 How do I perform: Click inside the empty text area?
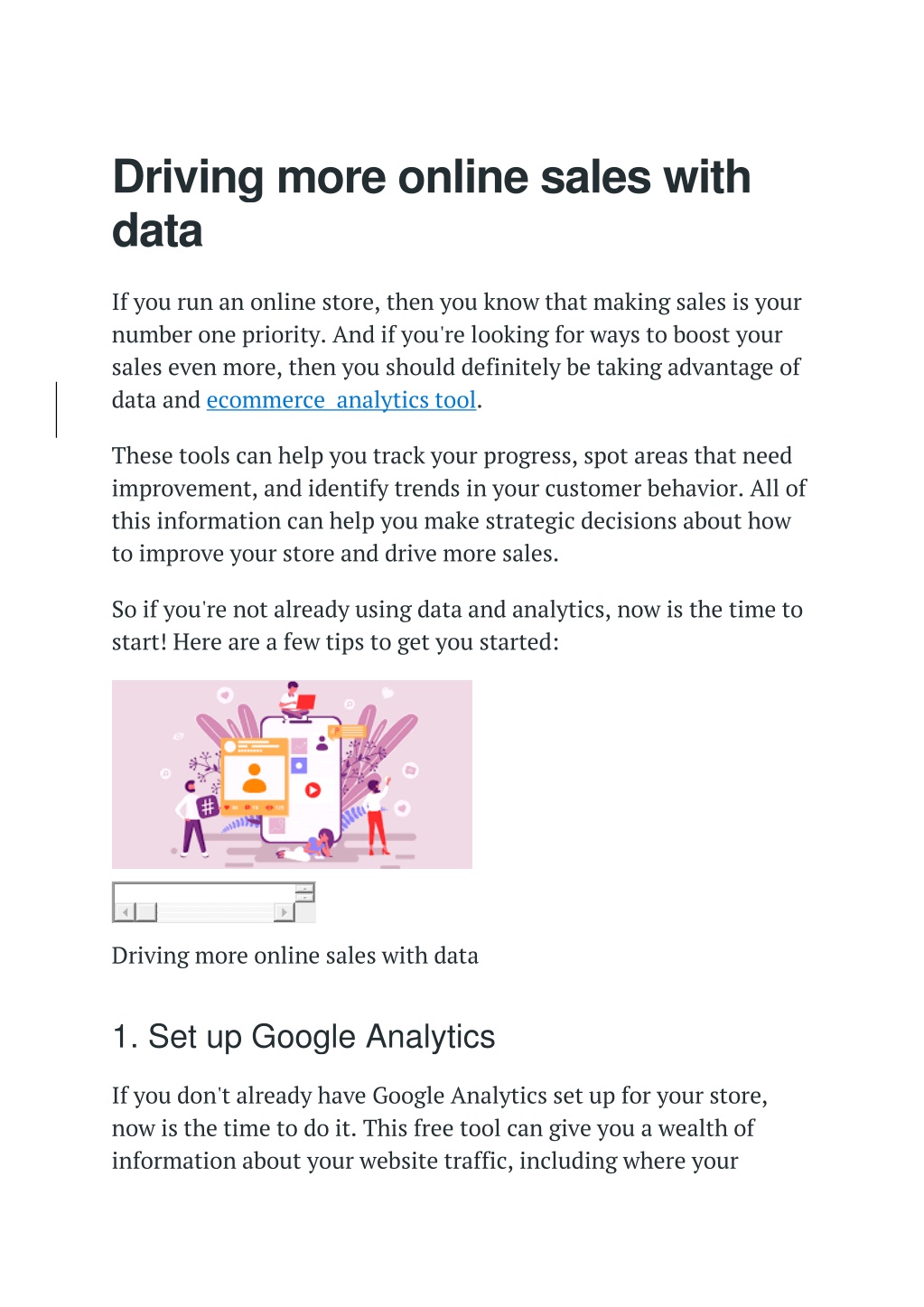tap(204, 892)
